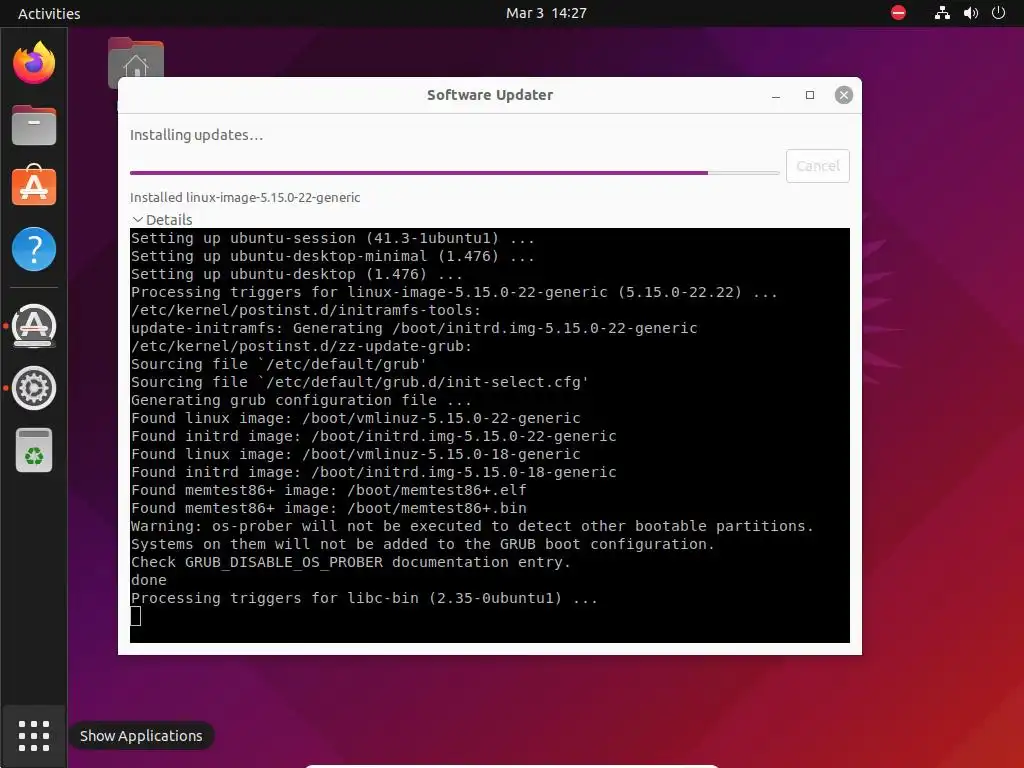Minimize the Software Updater window

[776, 95]
